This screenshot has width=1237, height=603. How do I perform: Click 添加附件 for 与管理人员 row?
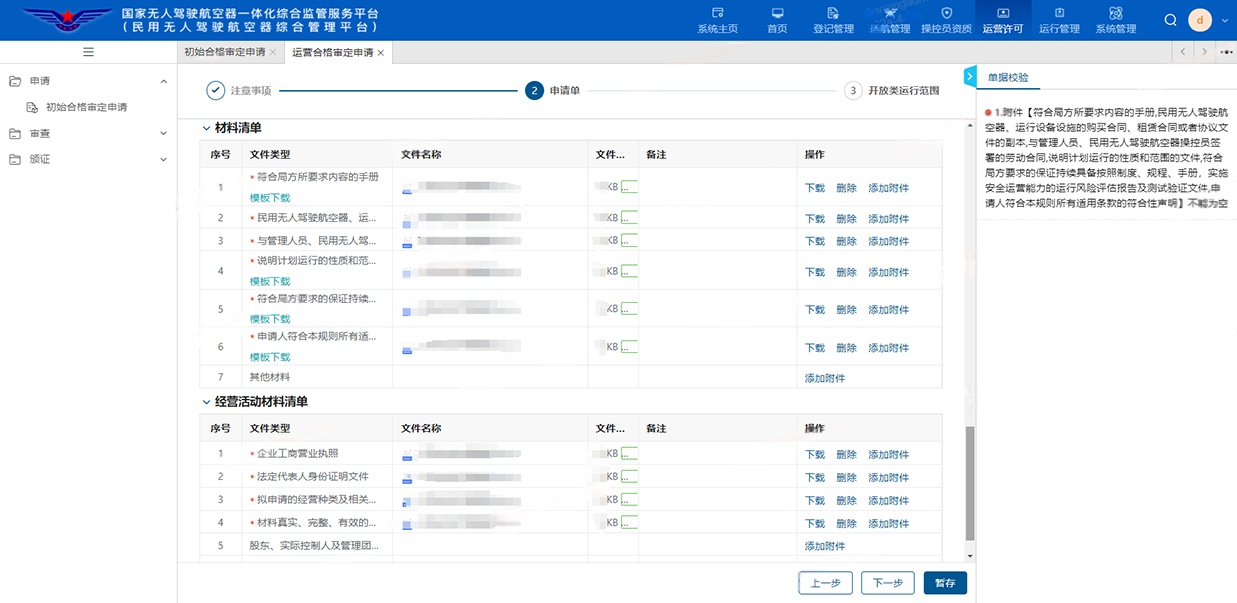click(889, 241)
